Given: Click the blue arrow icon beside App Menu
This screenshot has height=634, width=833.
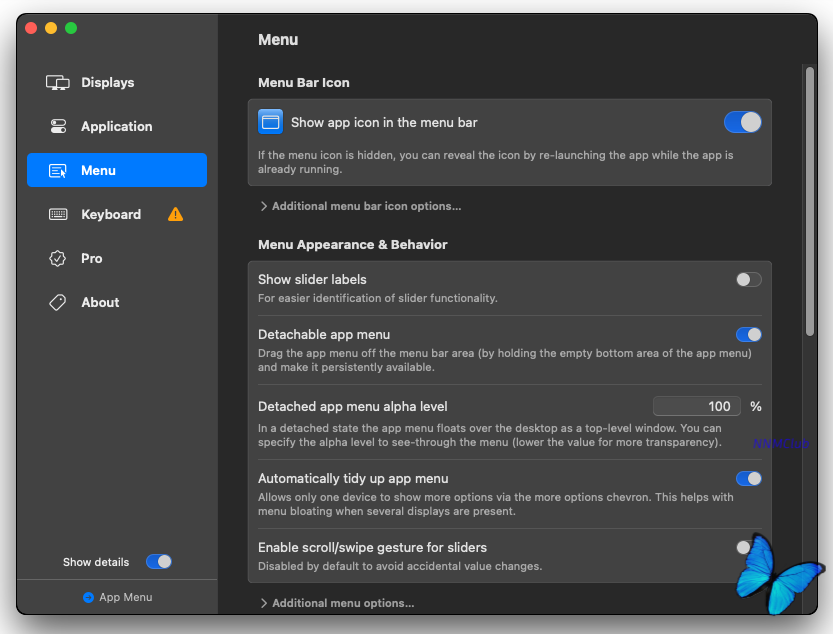Looking at the screenshot, I should pyautogui.click(x=88, y=598).
